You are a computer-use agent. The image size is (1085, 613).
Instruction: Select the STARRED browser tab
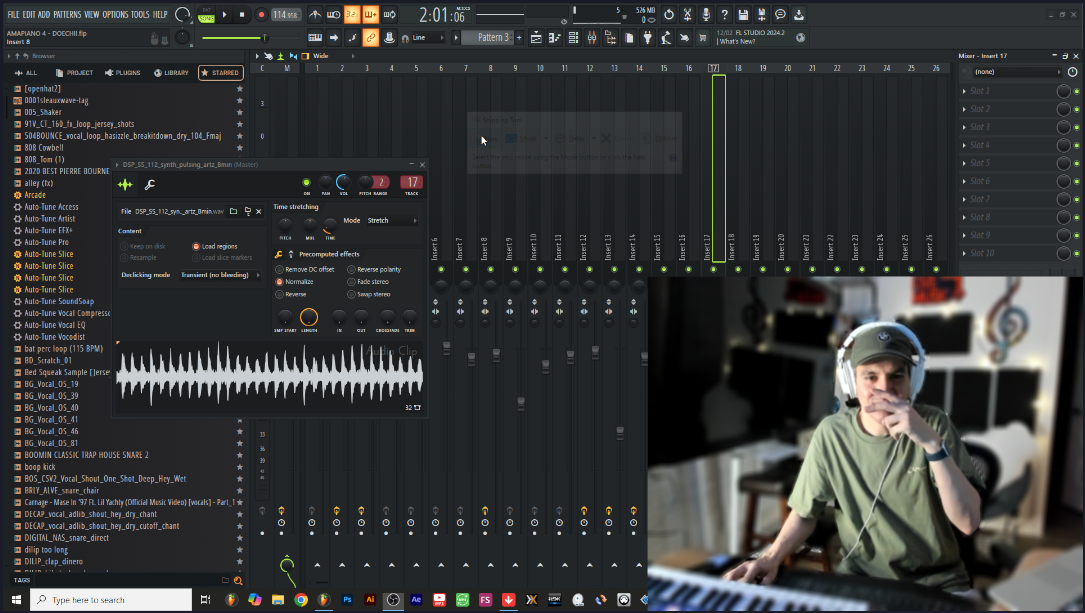(219, 73)
